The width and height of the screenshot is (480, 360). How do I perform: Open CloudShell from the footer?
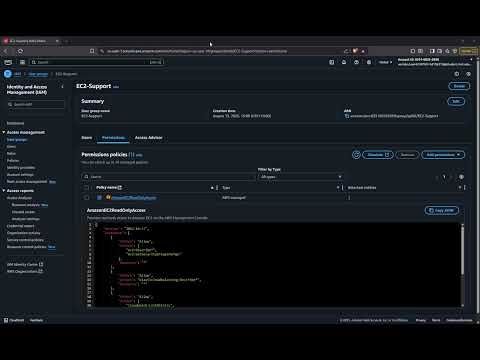14,320
